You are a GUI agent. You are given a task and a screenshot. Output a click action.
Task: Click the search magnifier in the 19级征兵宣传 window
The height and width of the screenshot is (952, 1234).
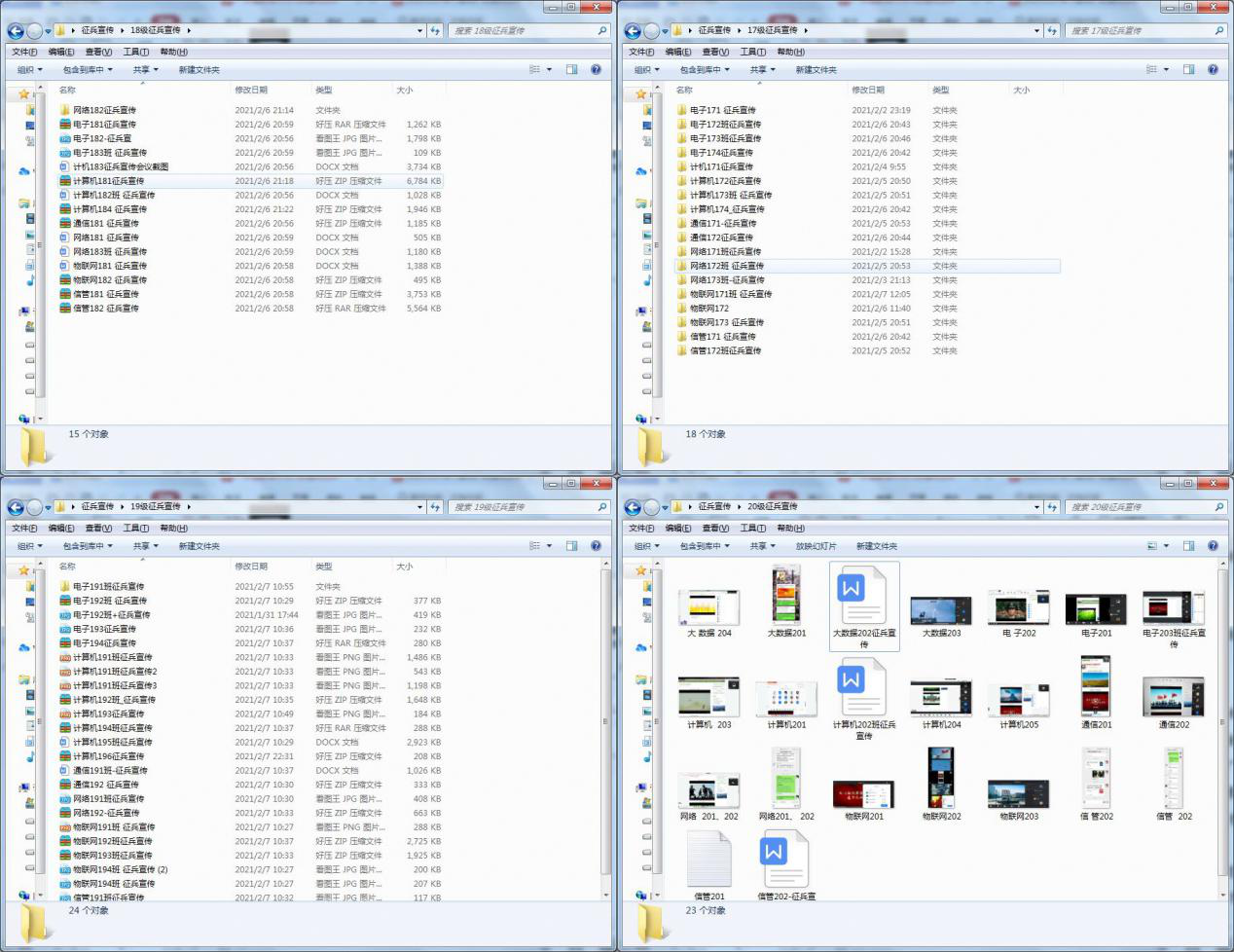click(x=601, y=507)
